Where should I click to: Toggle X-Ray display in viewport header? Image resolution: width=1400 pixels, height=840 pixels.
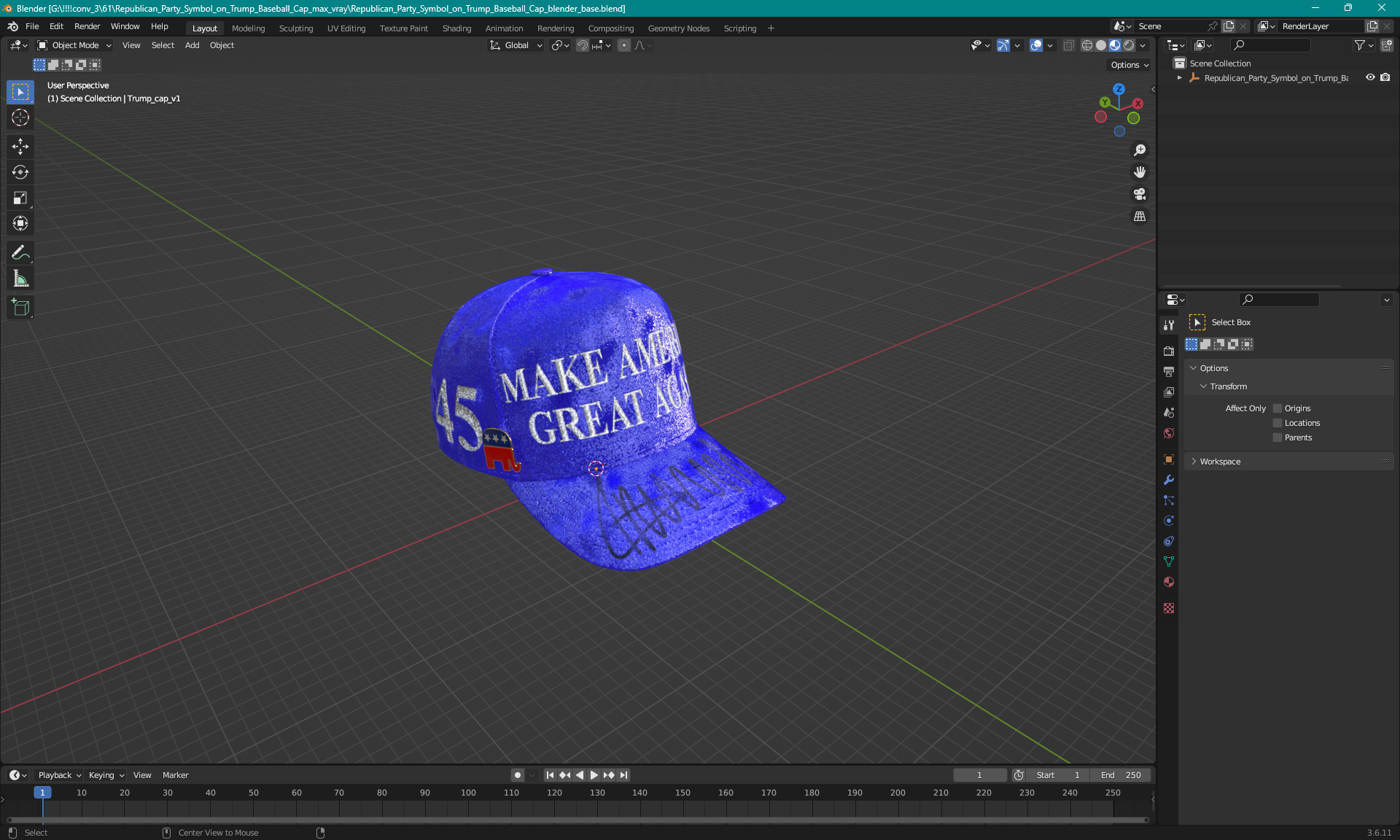click(1068, 45)
